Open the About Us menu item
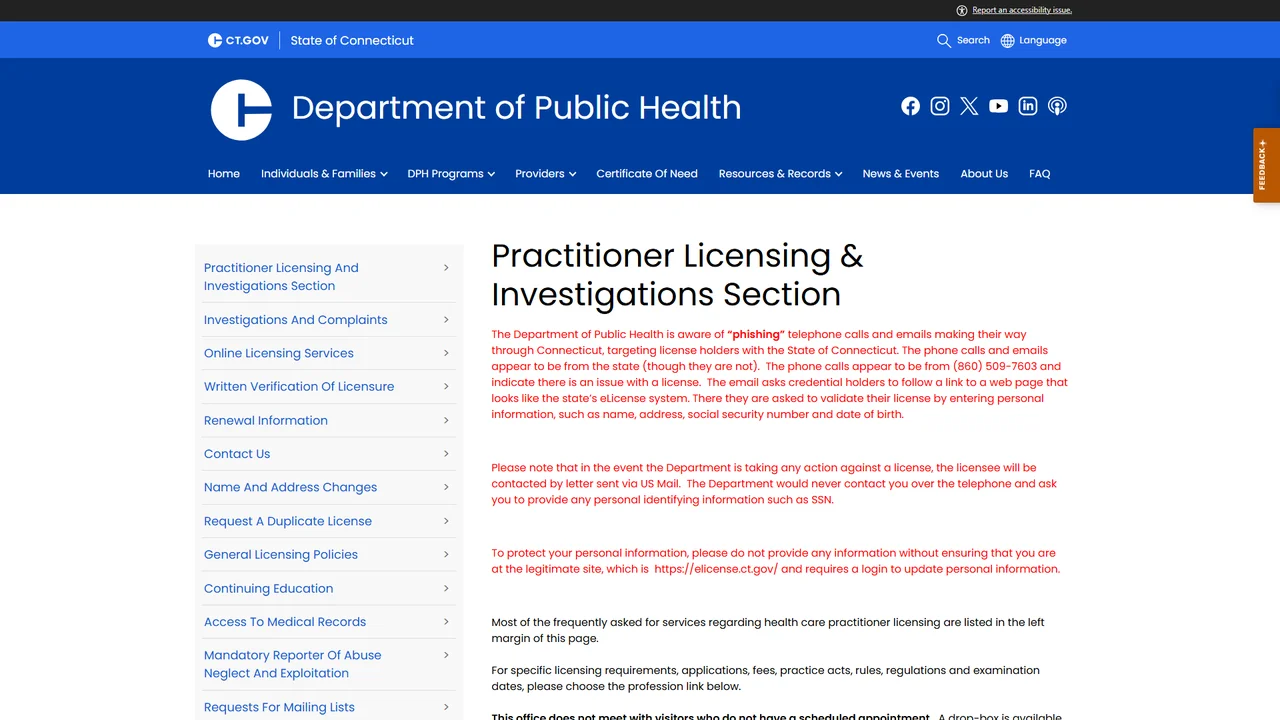 (984, 174)
